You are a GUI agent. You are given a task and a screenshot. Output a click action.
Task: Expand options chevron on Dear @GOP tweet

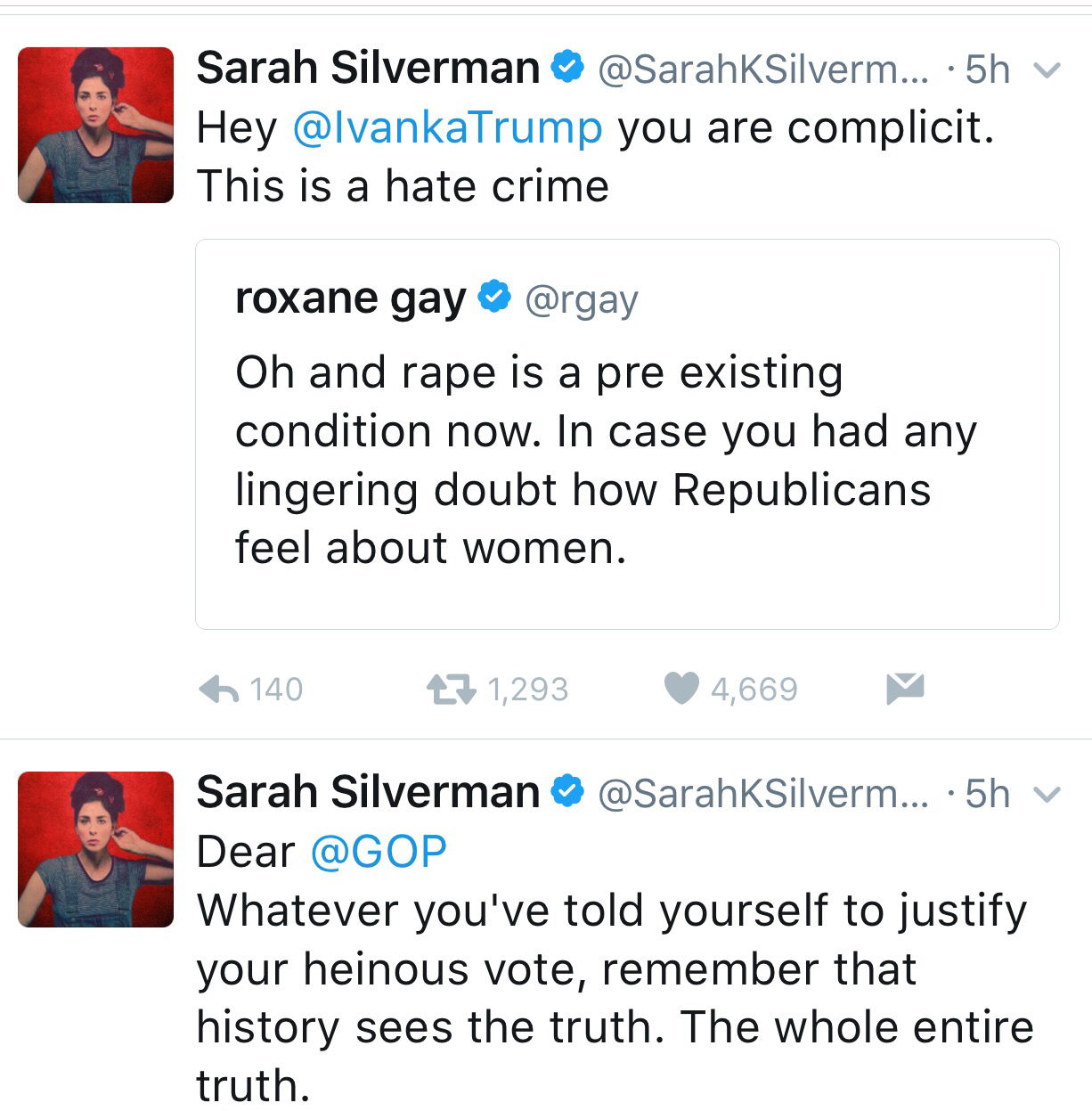tap(1049, 793)
